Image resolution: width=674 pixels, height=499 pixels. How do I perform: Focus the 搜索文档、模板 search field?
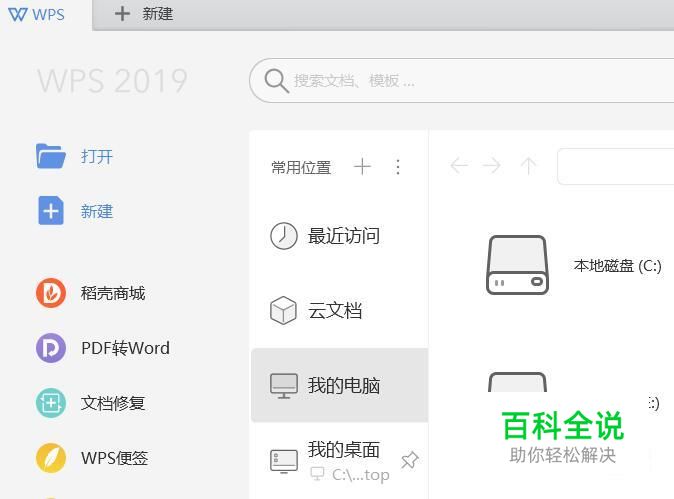[462, 80]
